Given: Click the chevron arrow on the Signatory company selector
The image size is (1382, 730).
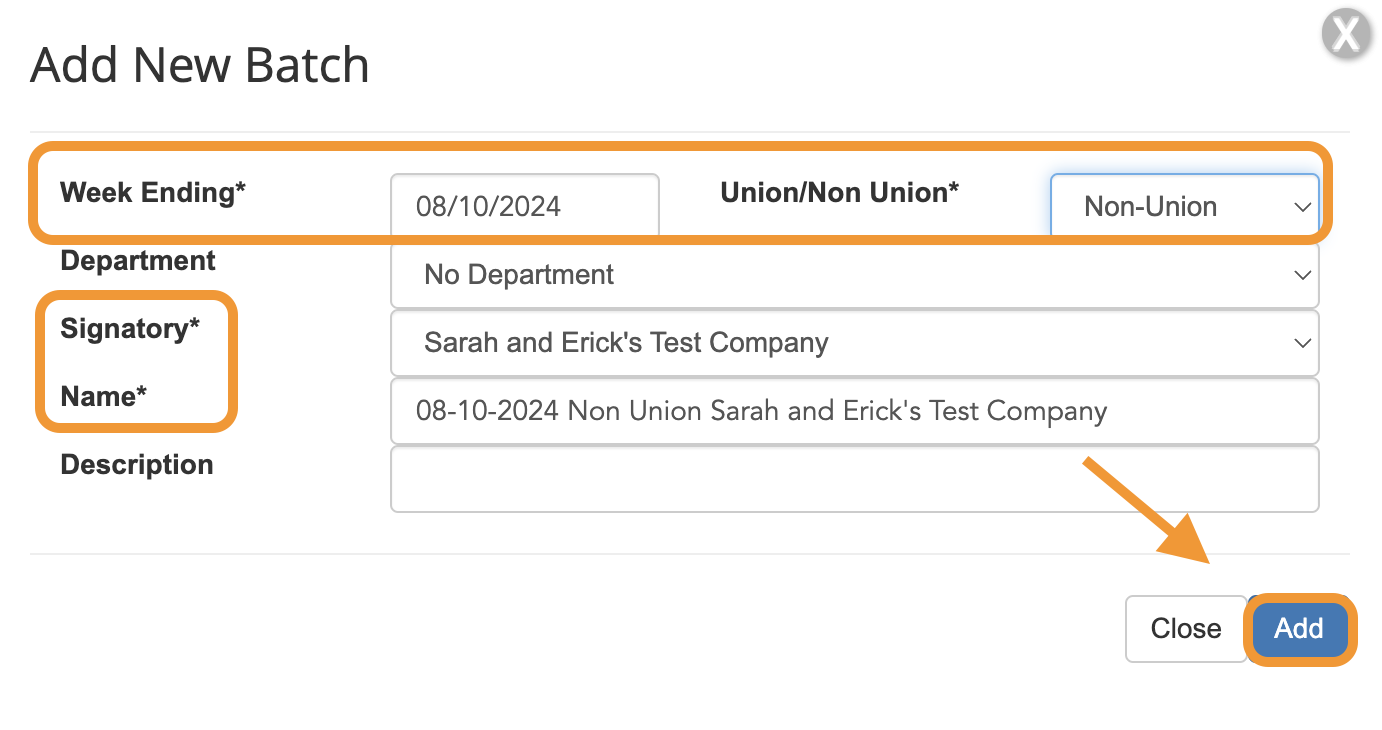Looking at the screenshot, I should (x=1302, y=343).
